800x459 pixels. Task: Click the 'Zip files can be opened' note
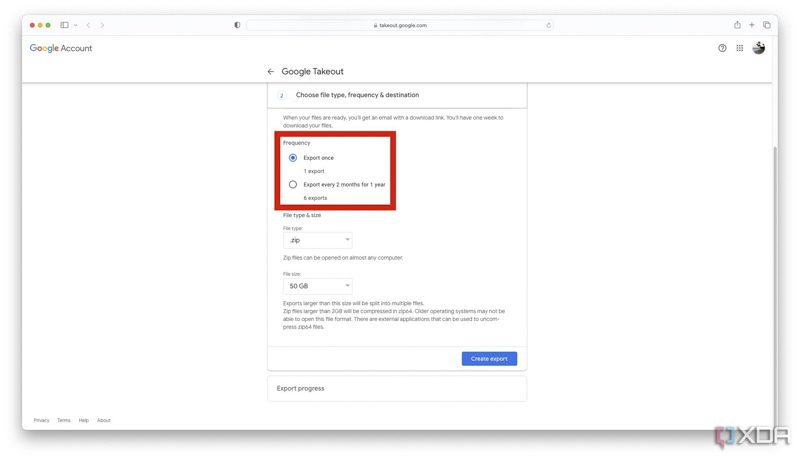tap(343, 258)
